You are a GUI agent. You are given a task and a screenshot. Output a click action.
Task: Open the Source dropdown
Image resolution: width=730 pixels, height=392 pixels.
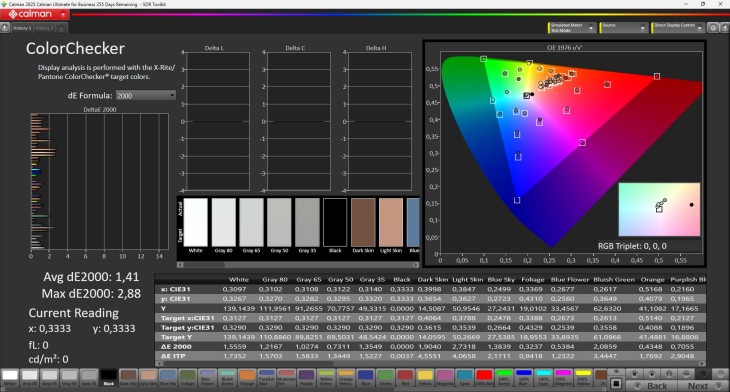(x=624, y=28)
